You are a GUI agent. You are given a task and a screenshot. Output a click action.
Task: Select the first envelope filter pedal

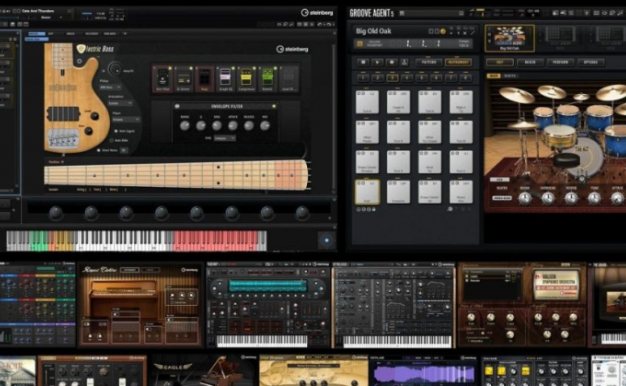pyautogui.click(x=162, y=79)
